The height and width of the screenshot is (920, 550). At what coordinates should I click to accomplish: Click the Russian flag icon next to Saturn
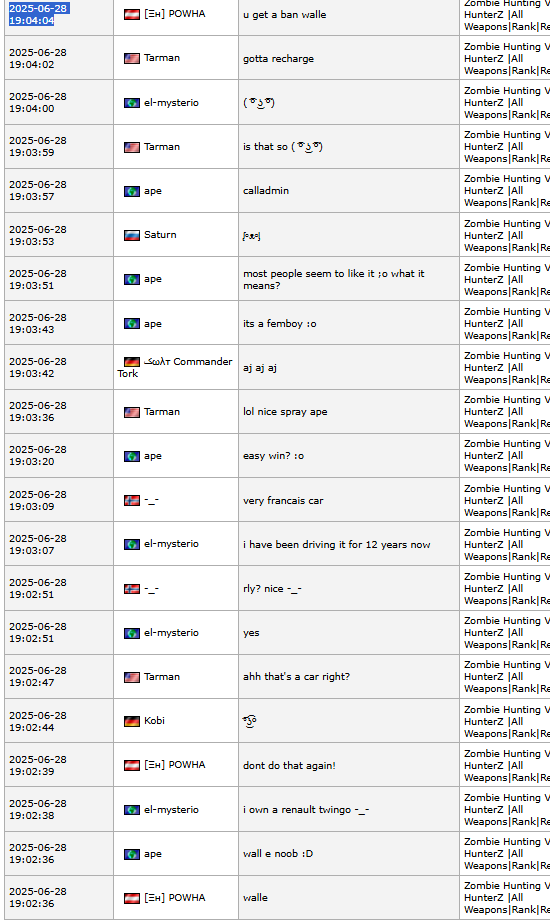click(x=131, y=235)
